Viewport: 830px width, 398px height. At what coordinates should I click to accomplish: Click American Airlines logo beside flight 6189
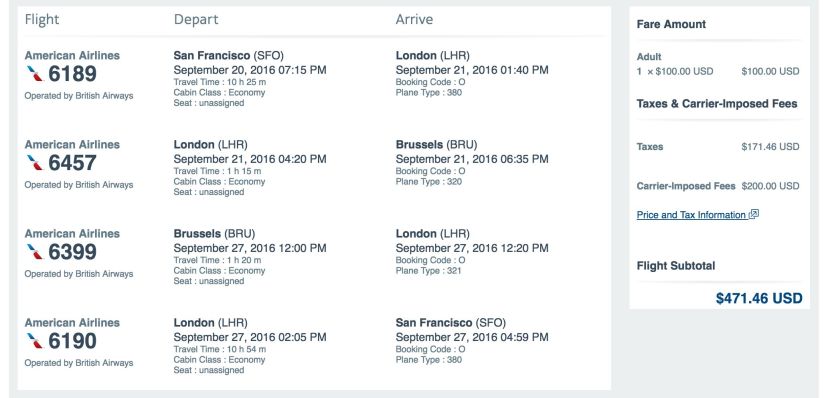tap(34, 74)
